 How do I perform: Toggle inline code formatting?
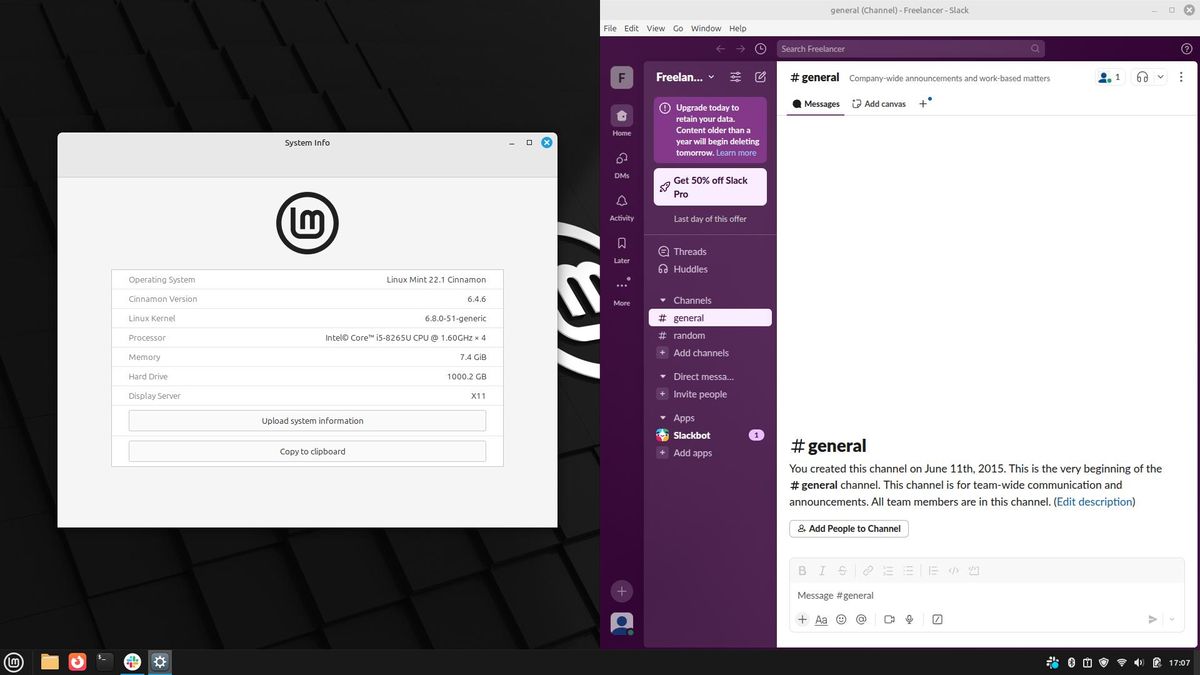(x=954, y=571)
